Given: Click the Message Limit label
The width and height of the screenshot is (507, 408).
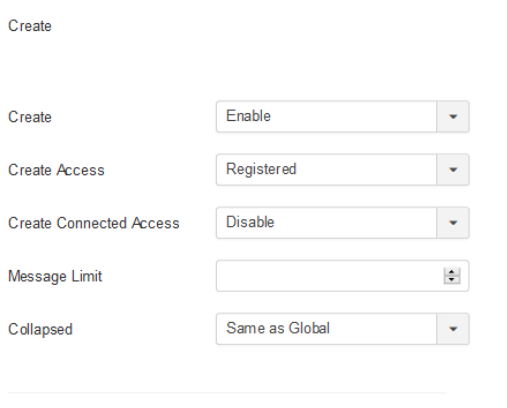Looking at the screenshot, I should pyautogui.click(x=55, y=277).
